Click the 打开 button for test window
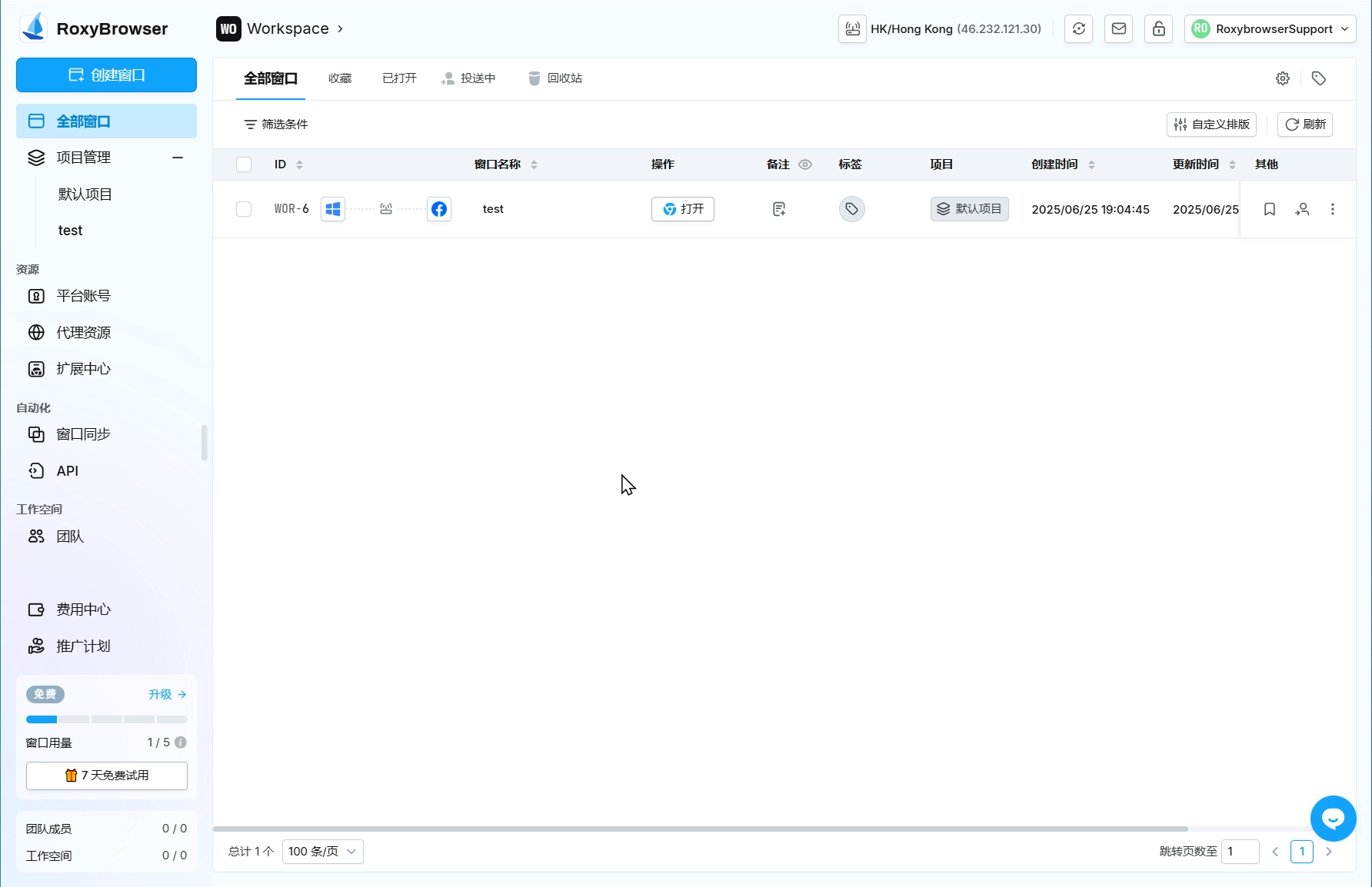The image size is (1372, 887). point(683,209)
